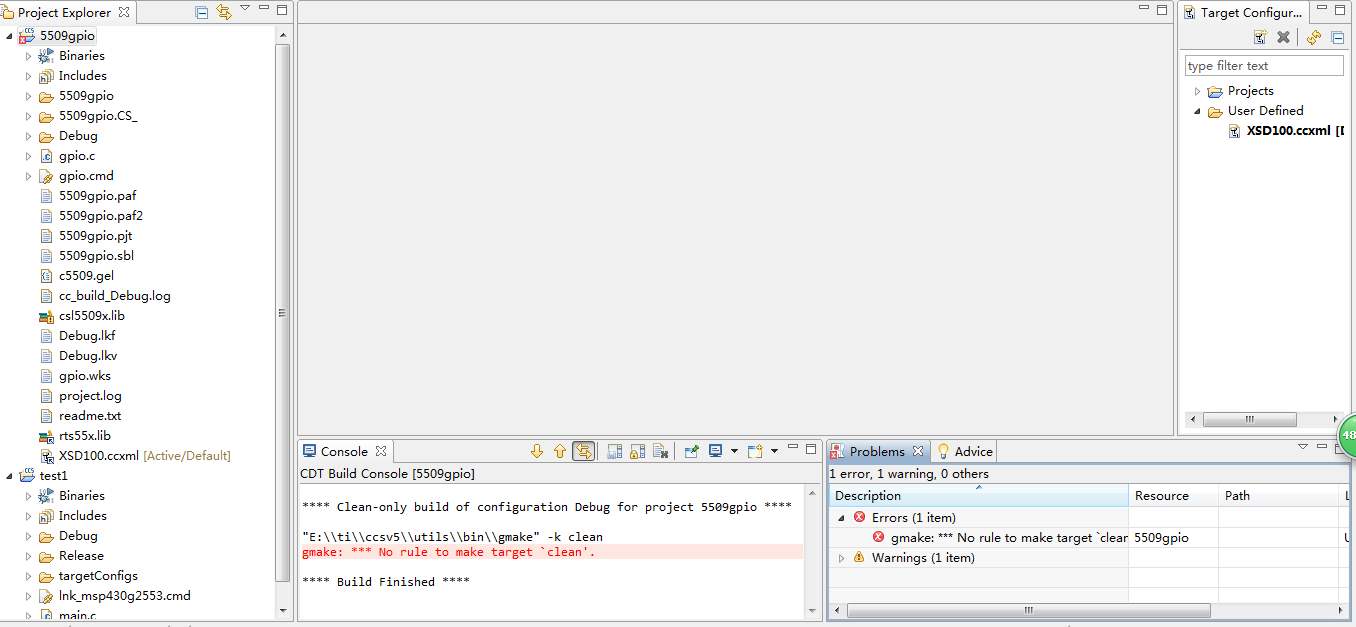Click the type filter text field
The image size is (1356, 627).
pos(1264,66)
